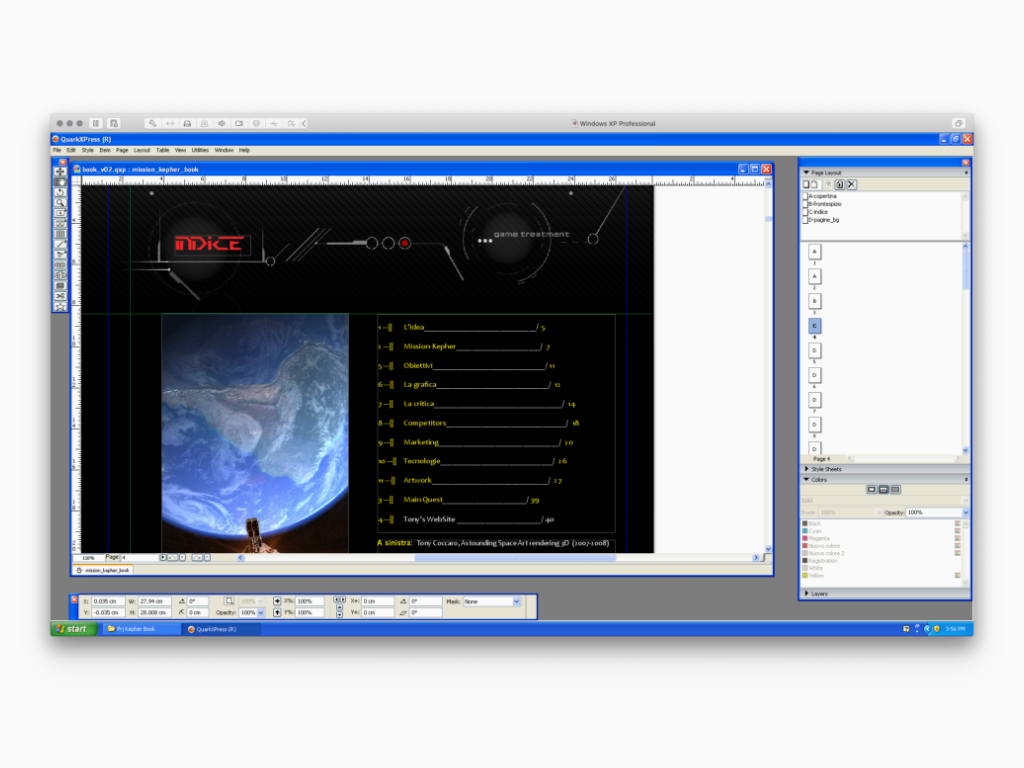Click the virtual machine pause icon
Viewport: 1024px width, 768px height.
(96, 123)
